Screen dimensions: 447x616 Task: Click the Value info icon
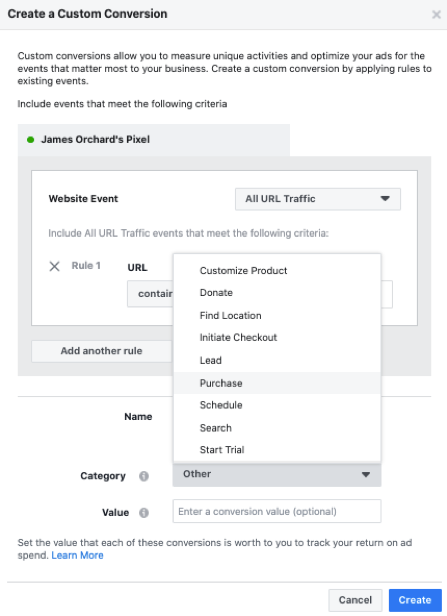coord(144,513)
